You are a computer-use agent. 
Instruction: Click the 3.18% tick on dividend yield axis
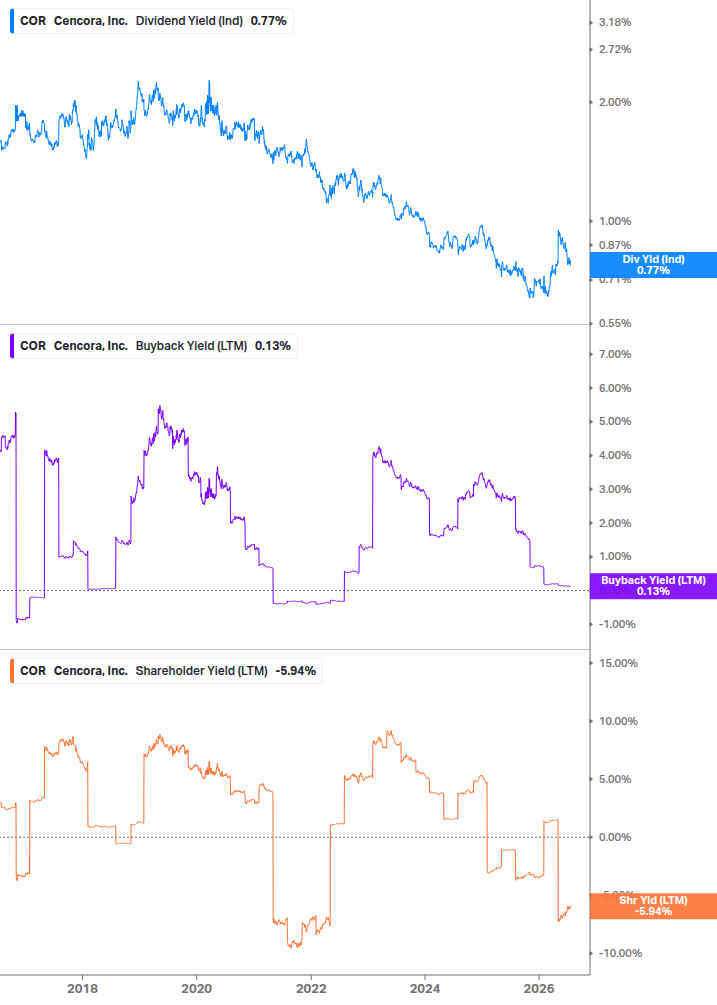point(614,22)
